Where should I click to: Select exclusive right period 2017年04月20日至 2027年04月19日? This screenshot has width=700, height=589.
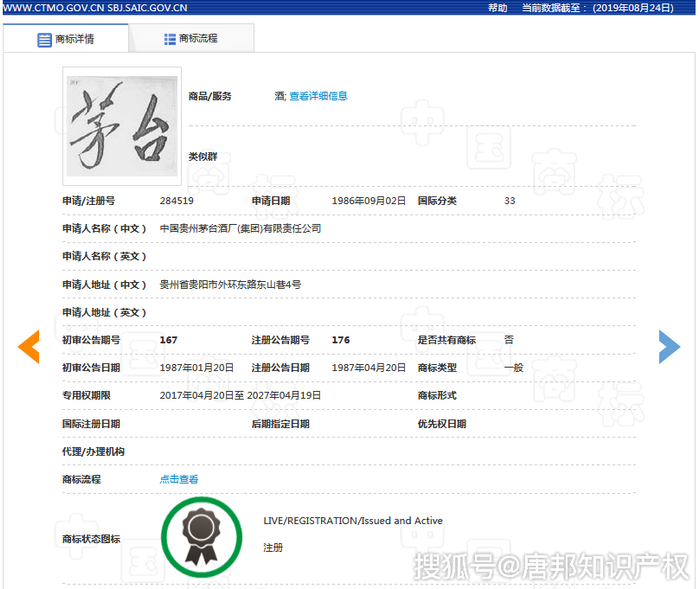point(240,395)
